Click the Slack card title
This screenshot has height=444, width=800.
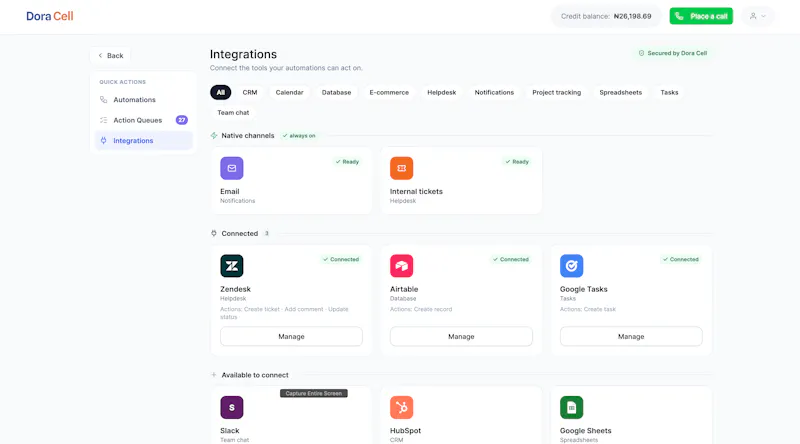click(230, 430)
